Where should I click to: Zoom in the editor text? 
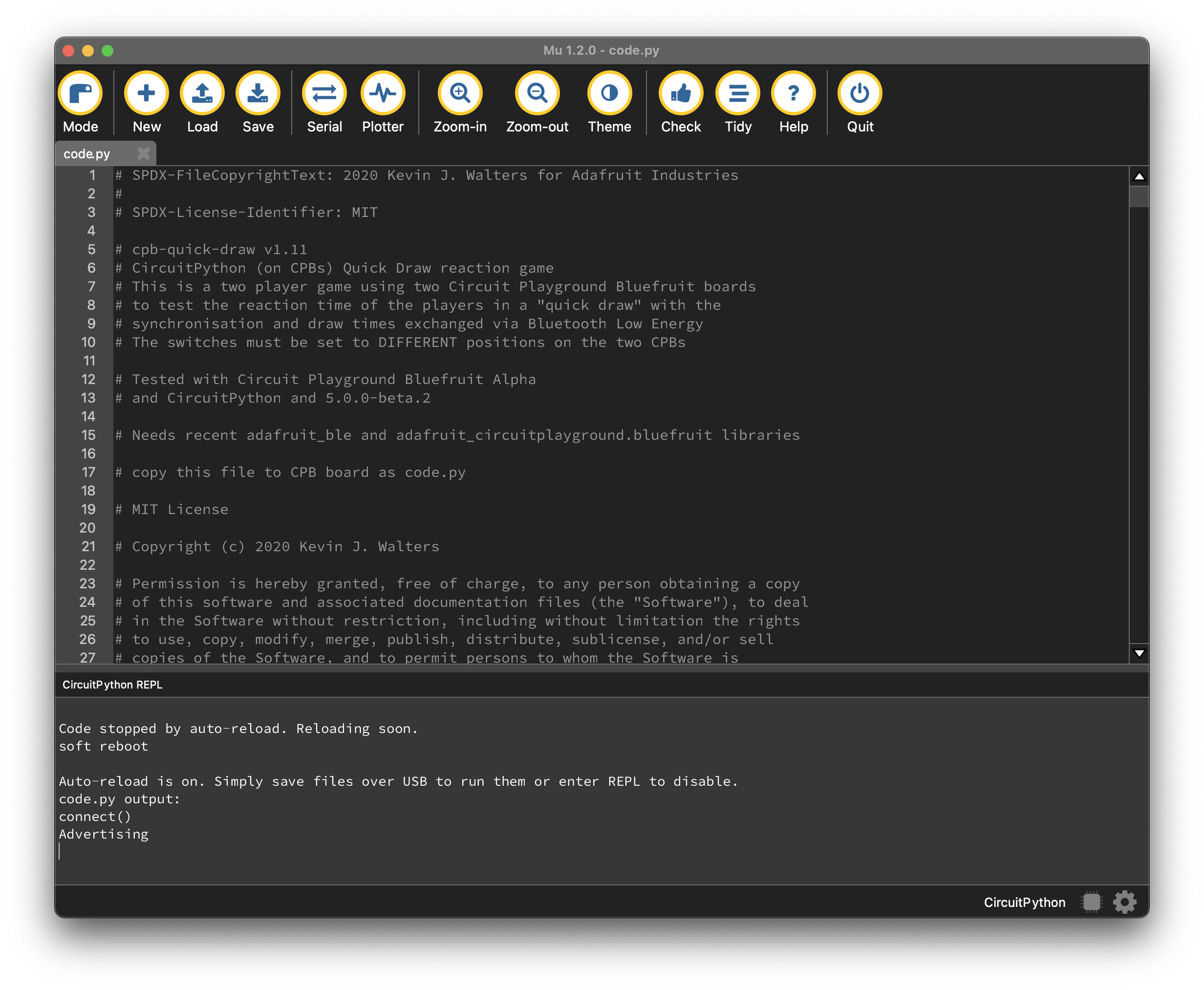(x=460, y=93)
